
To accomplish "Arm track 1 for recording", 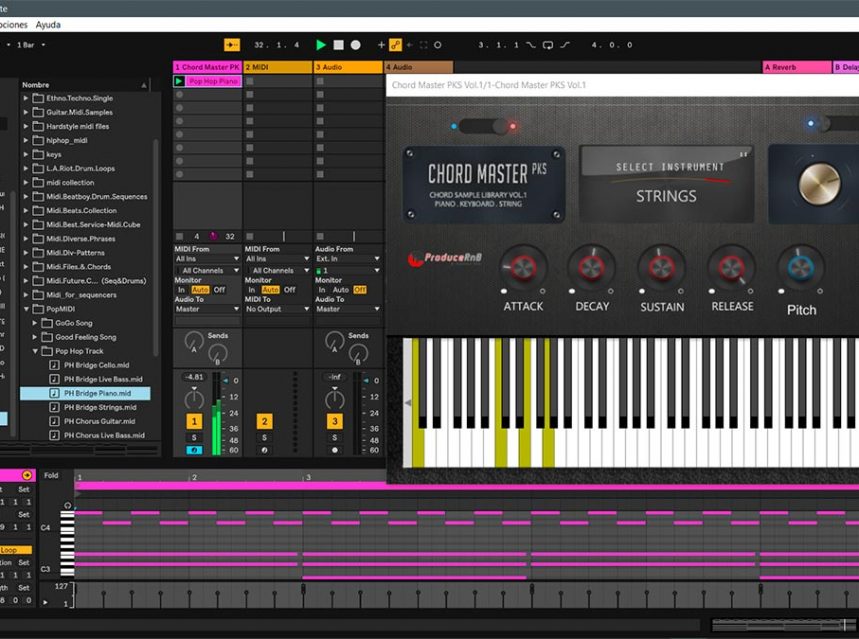I will pos(194,450).
